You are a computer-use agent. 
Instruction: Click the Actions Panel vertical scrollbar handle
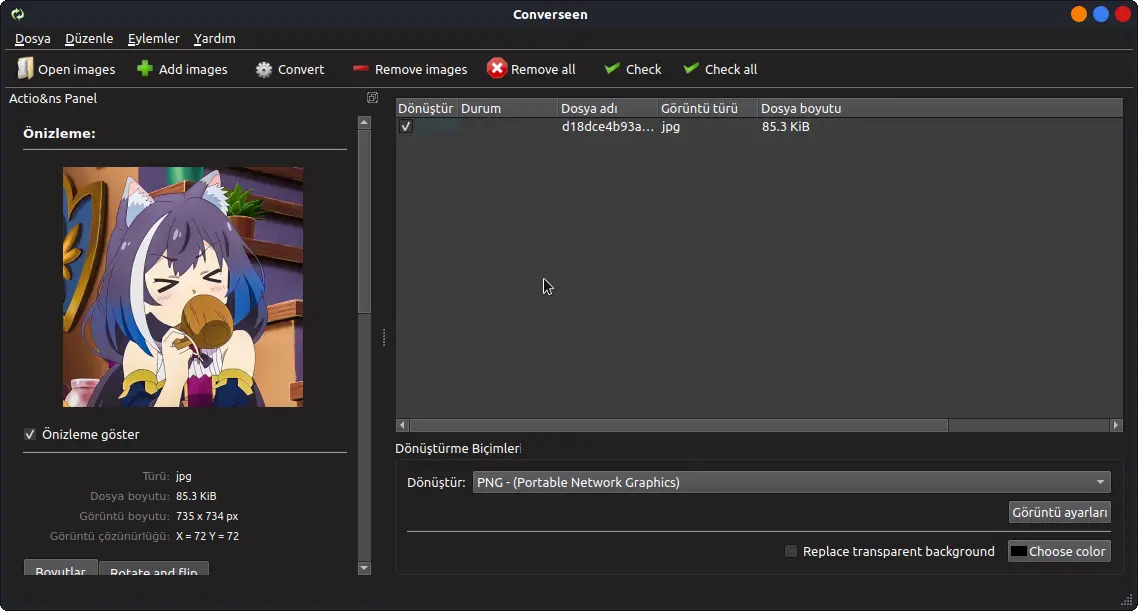(364, 221)
